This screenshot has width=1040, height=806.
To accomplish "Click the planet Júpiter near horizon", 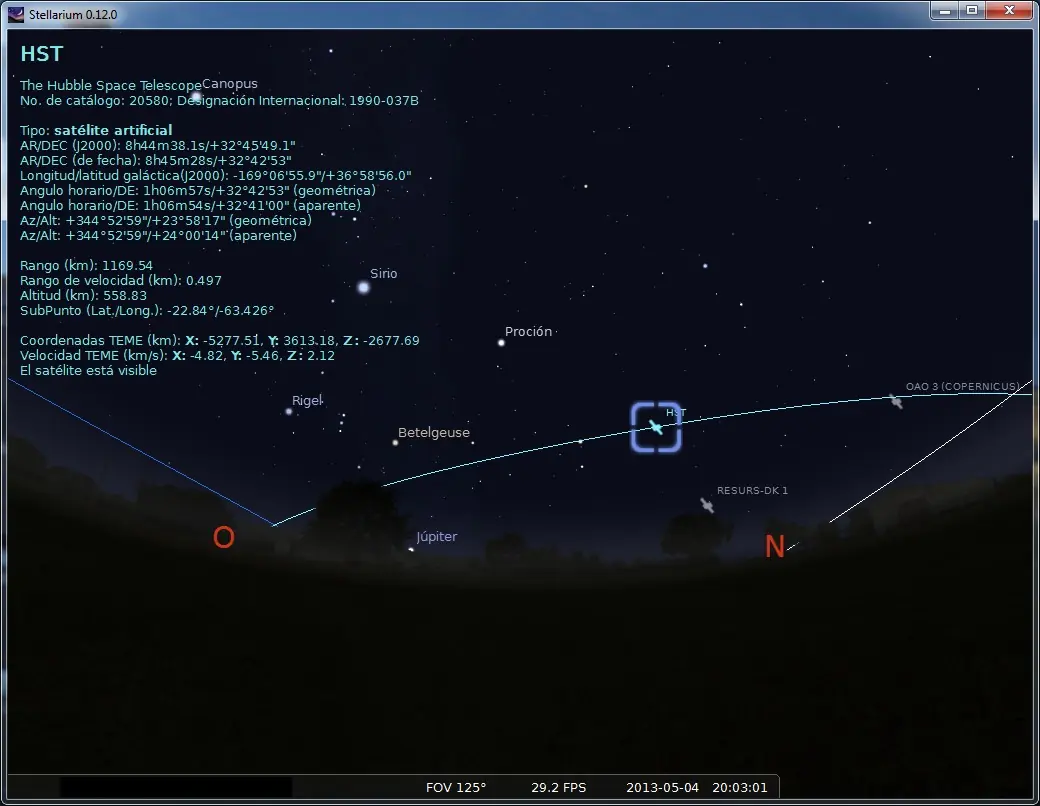I will coord(411,549).
